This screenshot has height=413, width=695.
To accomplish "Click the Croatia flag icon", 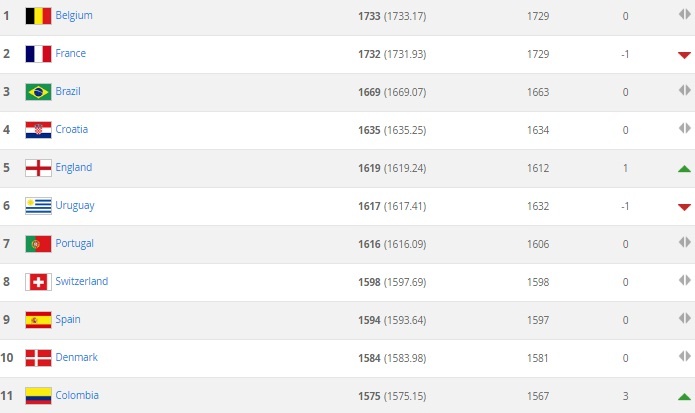I will tap(38, 130).
